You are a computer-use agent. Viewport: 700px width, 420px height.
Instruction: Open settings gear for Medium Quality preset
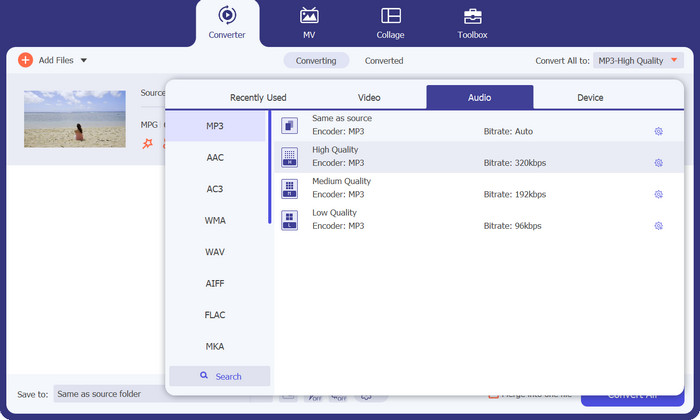coord(658,194)
